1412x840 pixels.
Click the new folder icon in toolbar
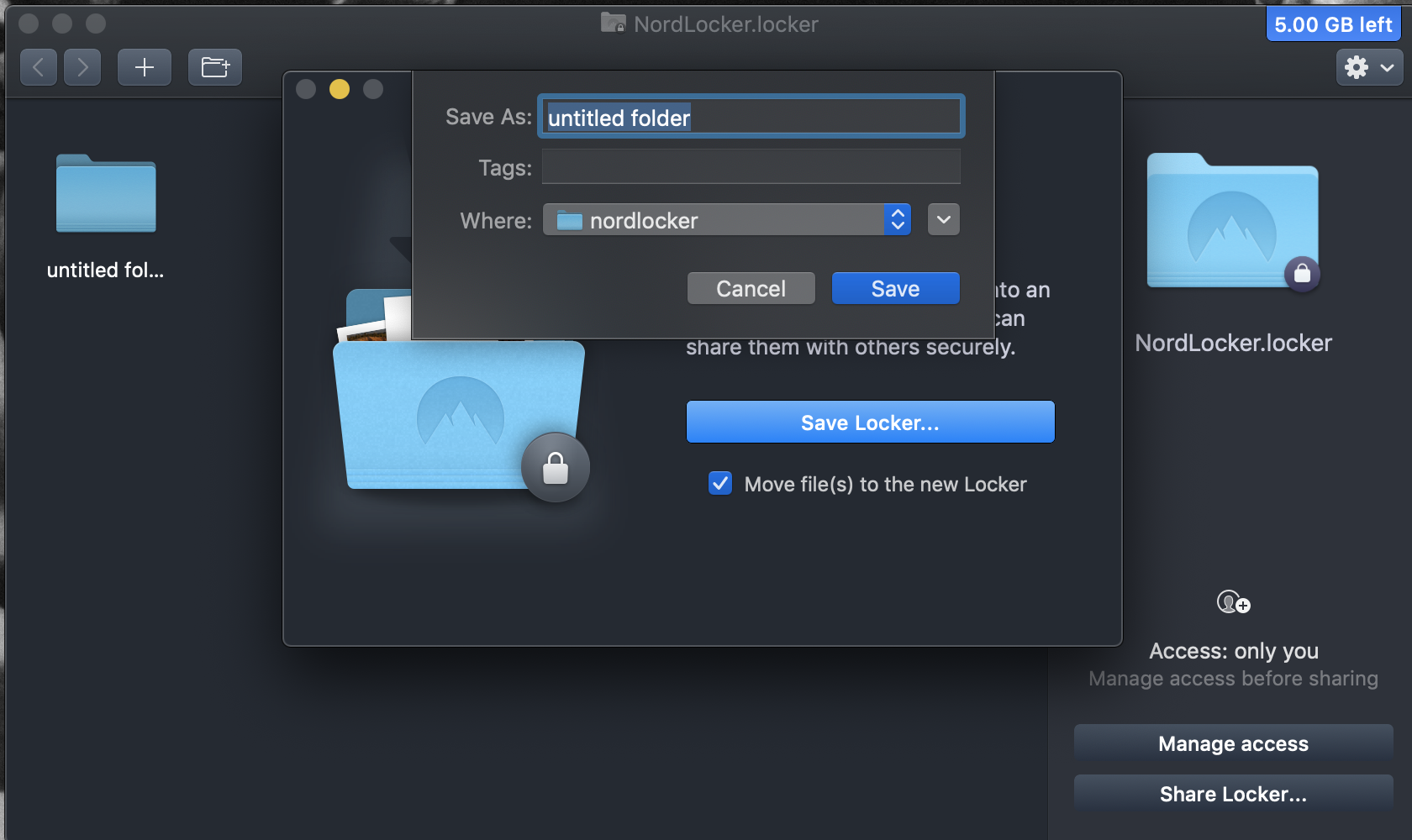click(214, 67)
